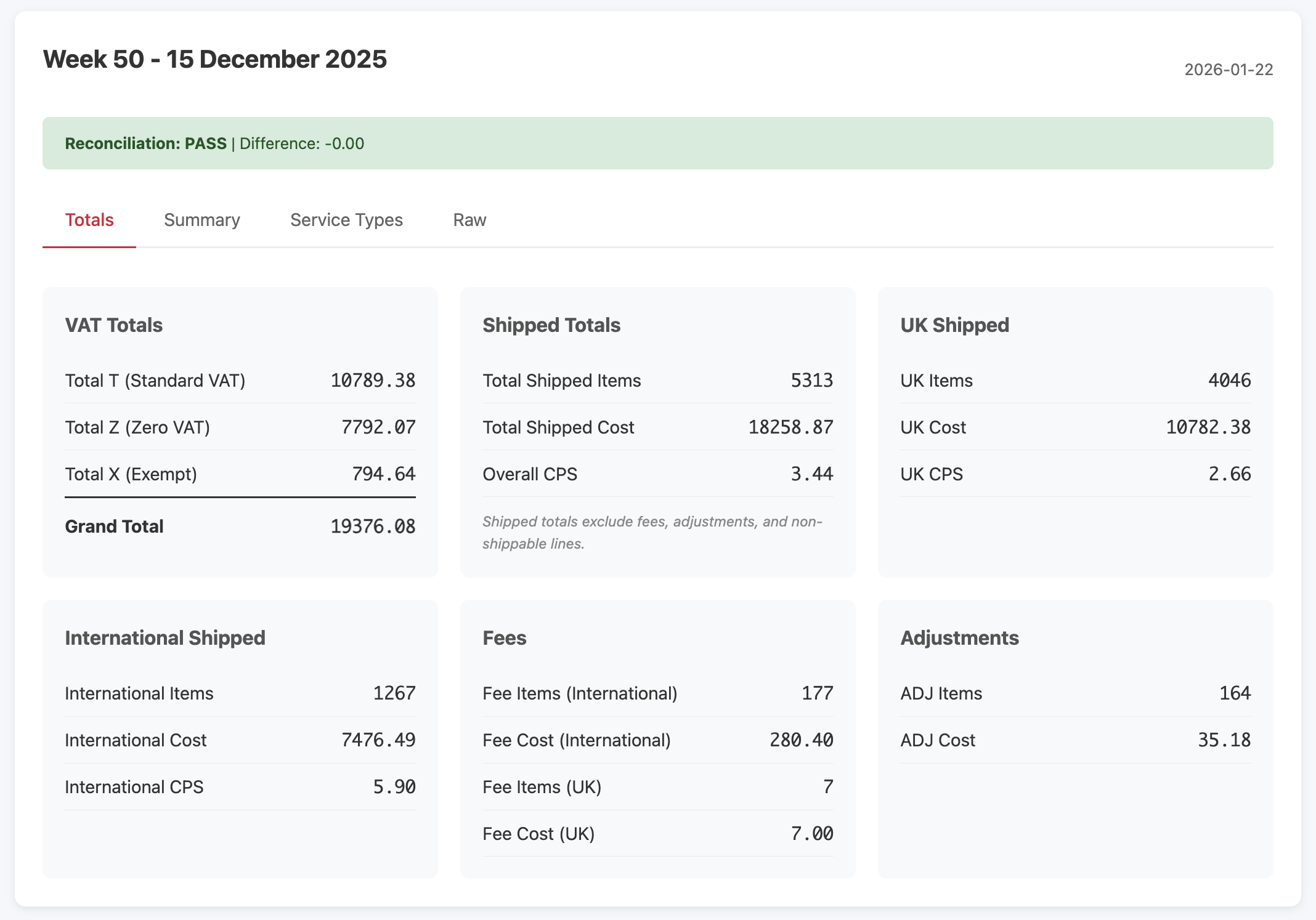Select the Total Shipped Items count
Screen dimensions: 1316x920
pos(811,381)
